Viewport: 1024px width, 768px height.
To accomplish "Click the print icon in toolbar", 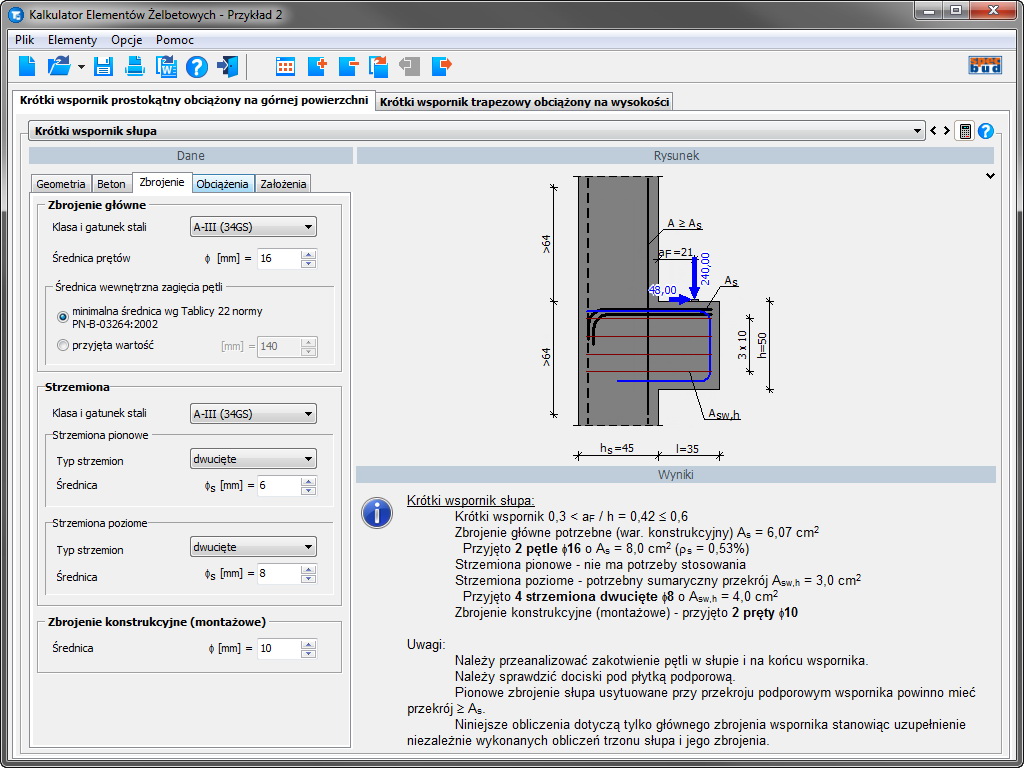I will [134, 67].
